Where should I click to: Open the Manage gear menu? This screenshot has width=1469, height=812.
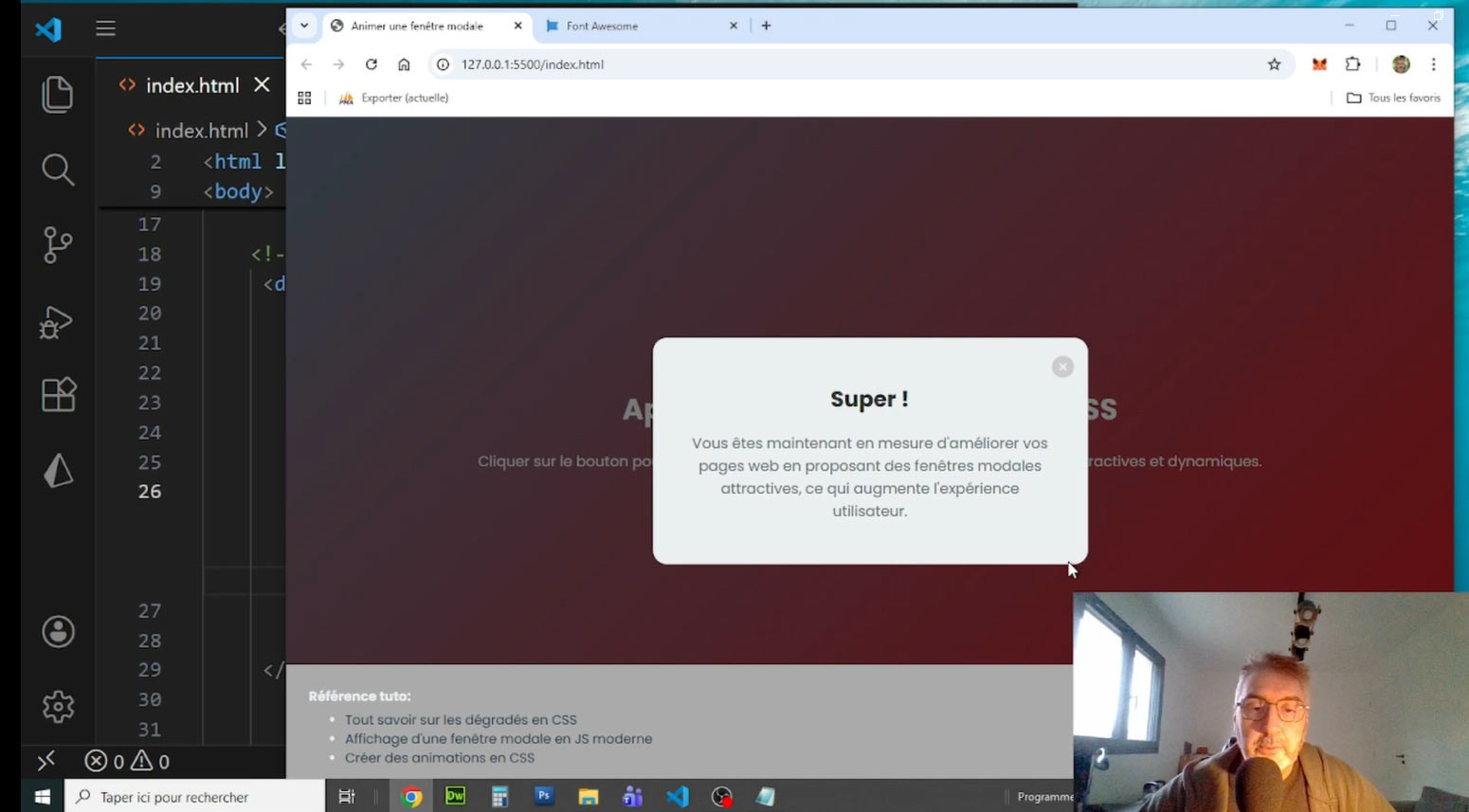pyautogui.click(x=58, y=707)
